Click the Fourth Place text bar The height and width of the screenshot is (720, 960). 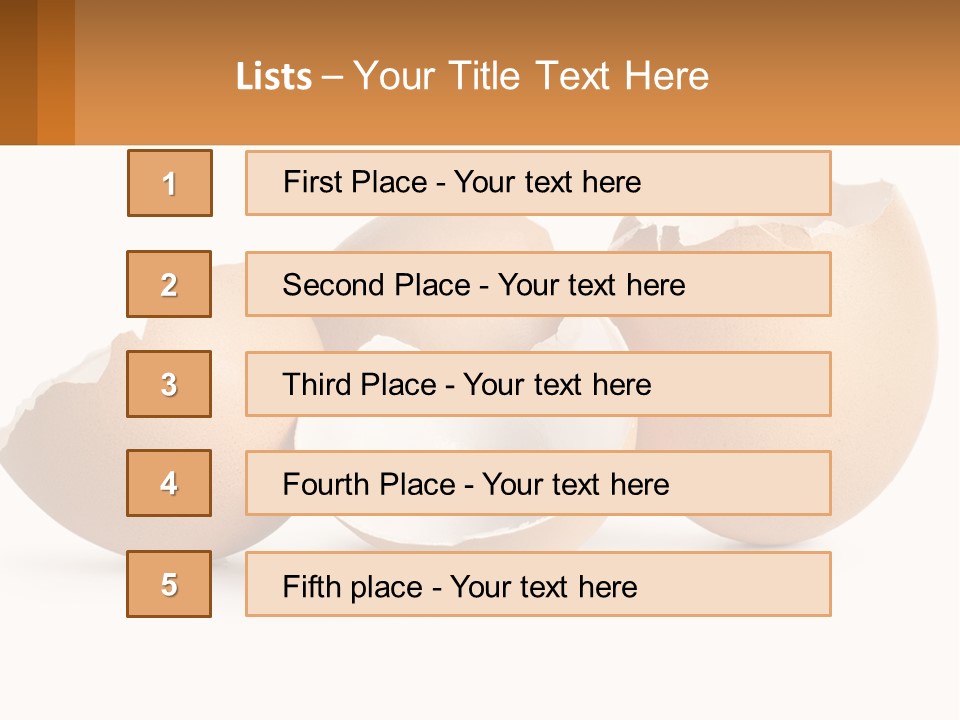coord(538,484)
